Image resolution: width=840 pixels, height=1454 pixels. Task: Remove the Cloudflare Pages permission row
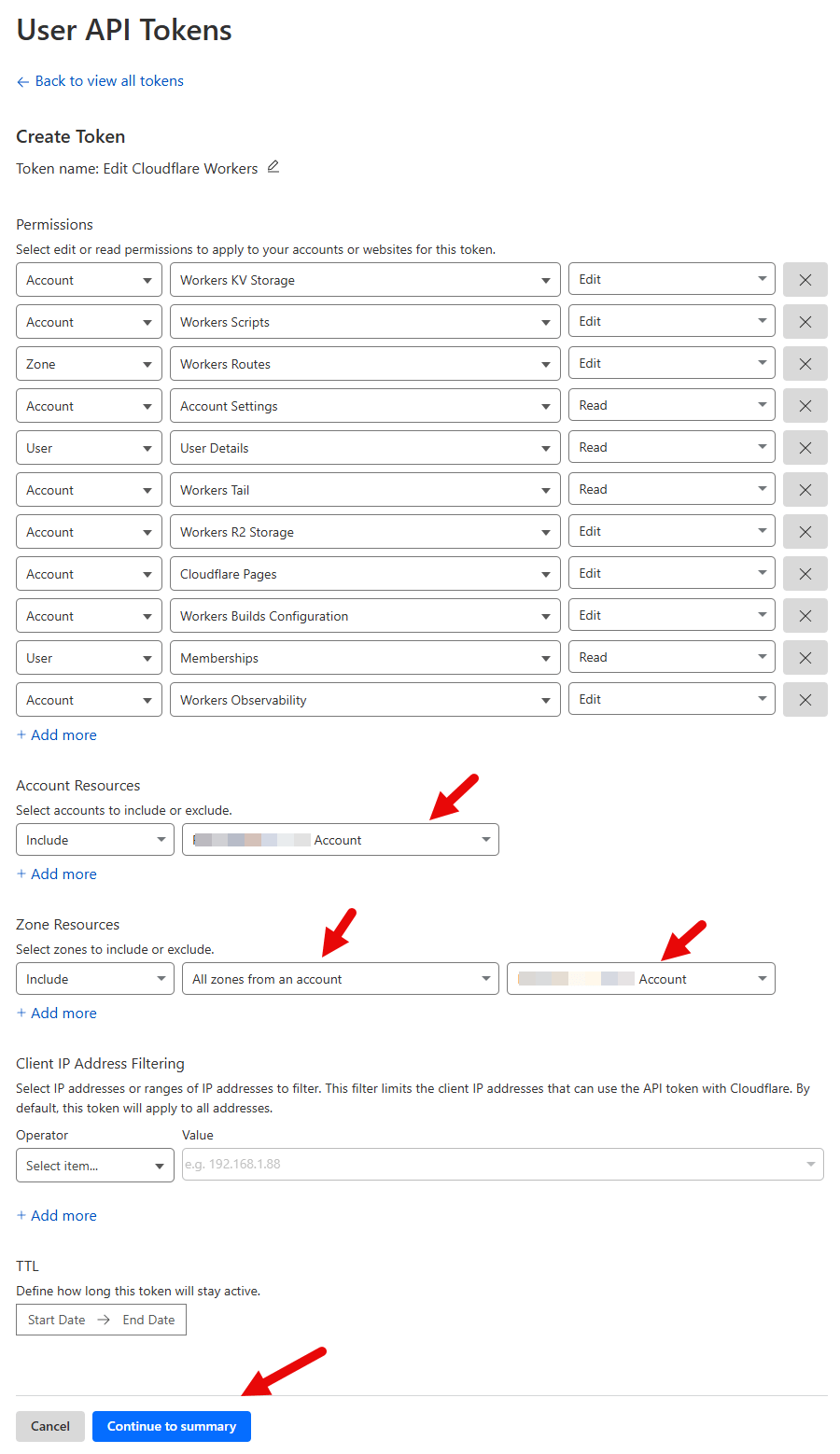[x=805, y=574]
